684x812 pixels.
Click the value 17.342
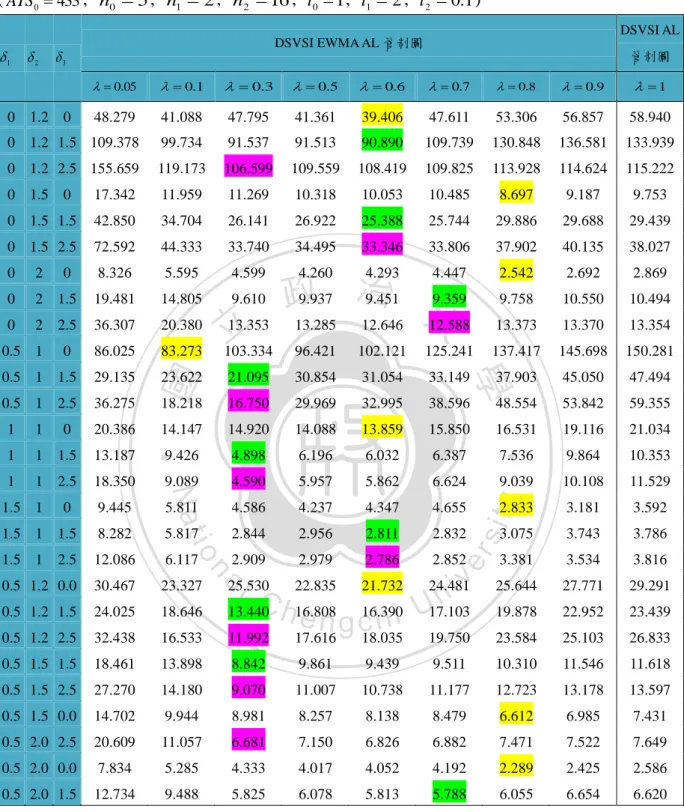pyautogui.click(x=114, y=194)
